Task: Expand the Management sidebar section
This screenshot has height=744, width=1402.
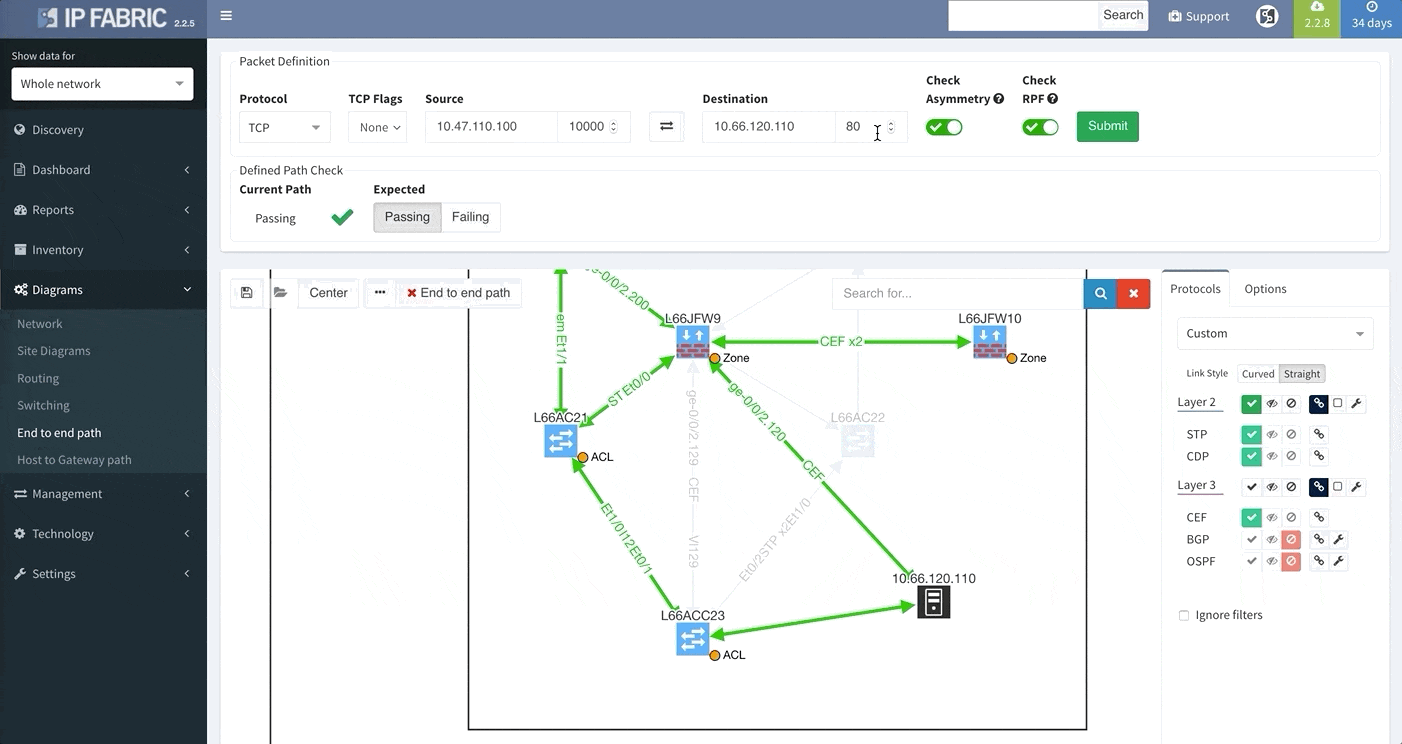Action: pyautogui.click(x=103, y=494)
